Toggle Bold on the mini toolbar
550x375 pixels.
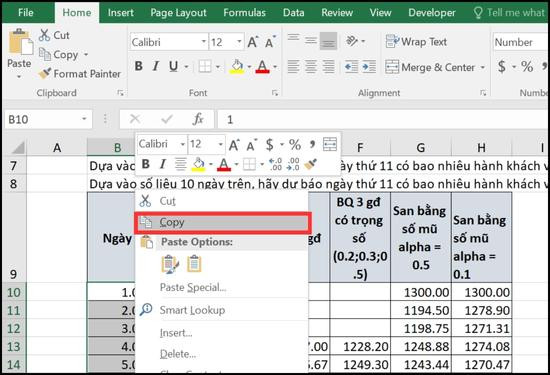point(146,164)
